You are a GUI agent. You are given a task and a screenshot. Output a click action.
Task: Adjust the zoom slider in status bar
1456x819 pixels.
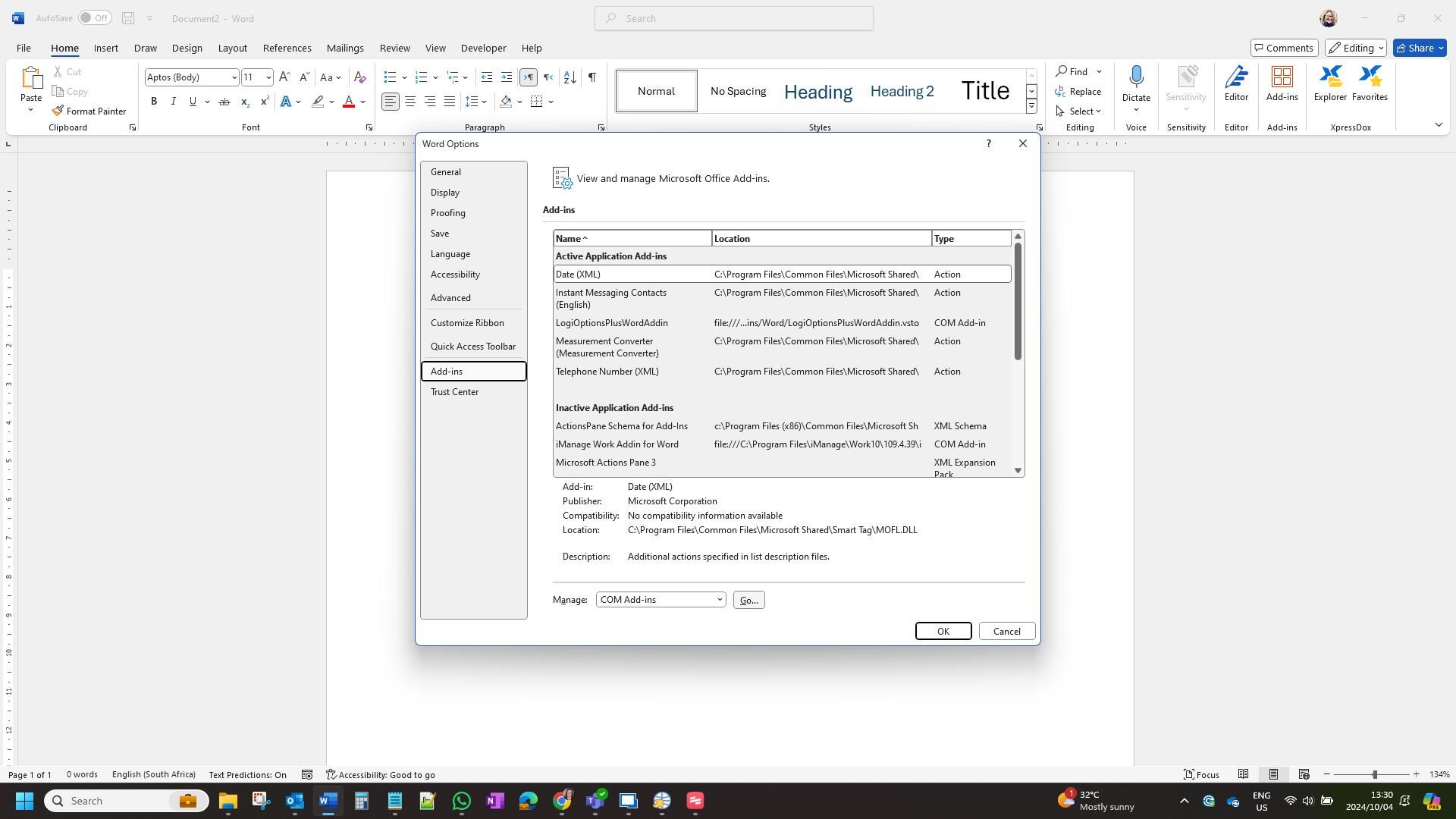coord(1374,774)
